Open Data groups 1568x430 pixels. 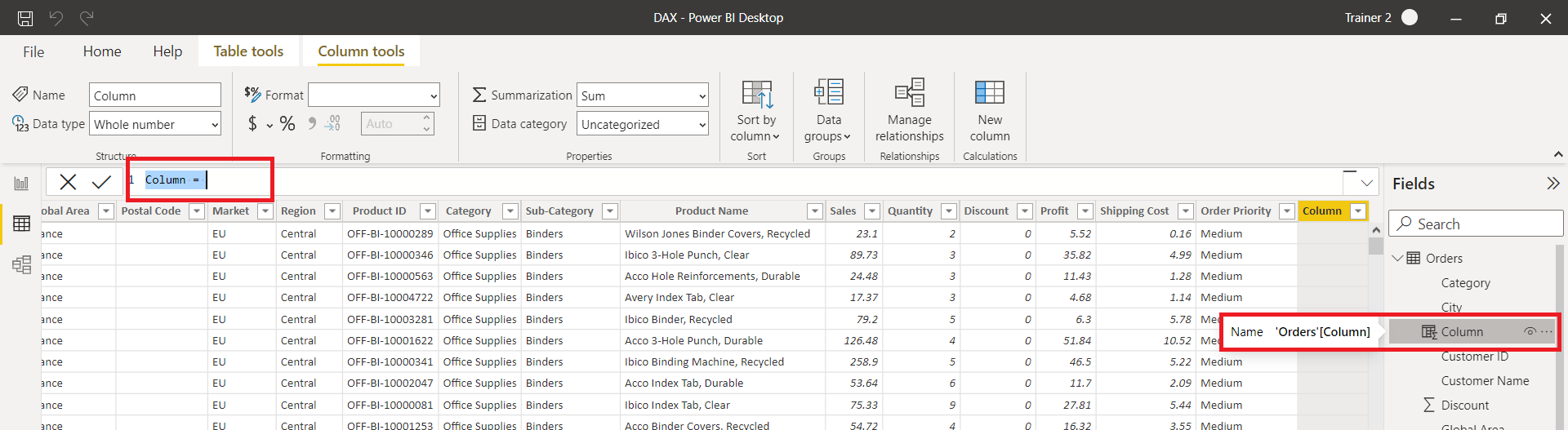click(x=828, y=112)
